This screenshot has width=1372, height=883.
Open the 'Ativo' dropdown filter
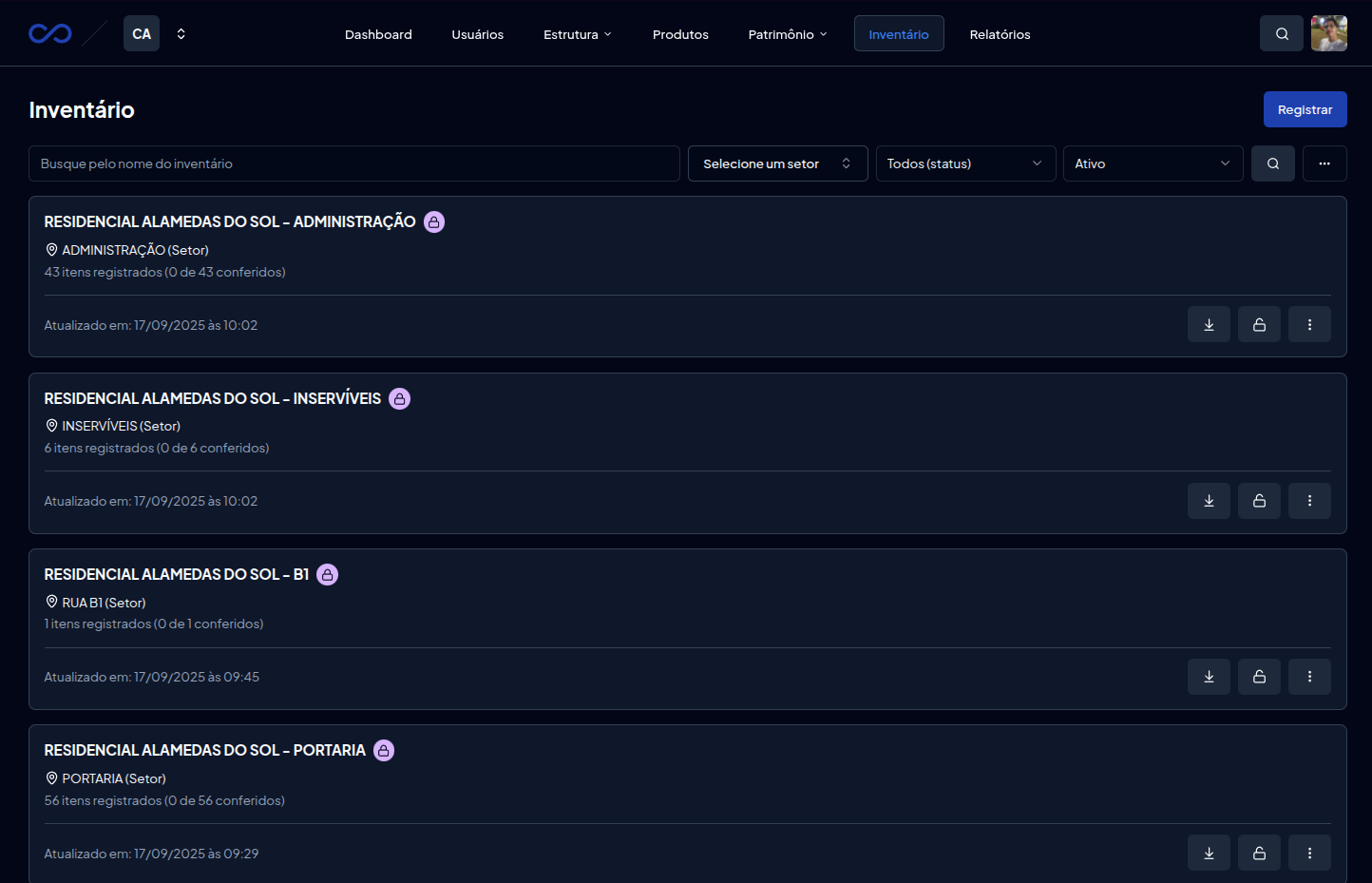point(1152,163)
